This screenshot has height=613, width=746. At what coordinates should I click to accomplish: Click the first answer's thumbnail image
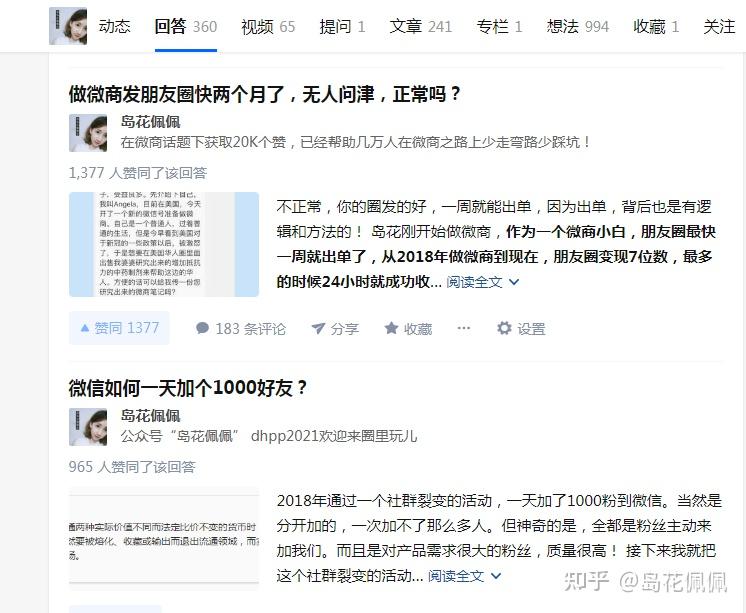pyautogui.click(x=164, y=245)
